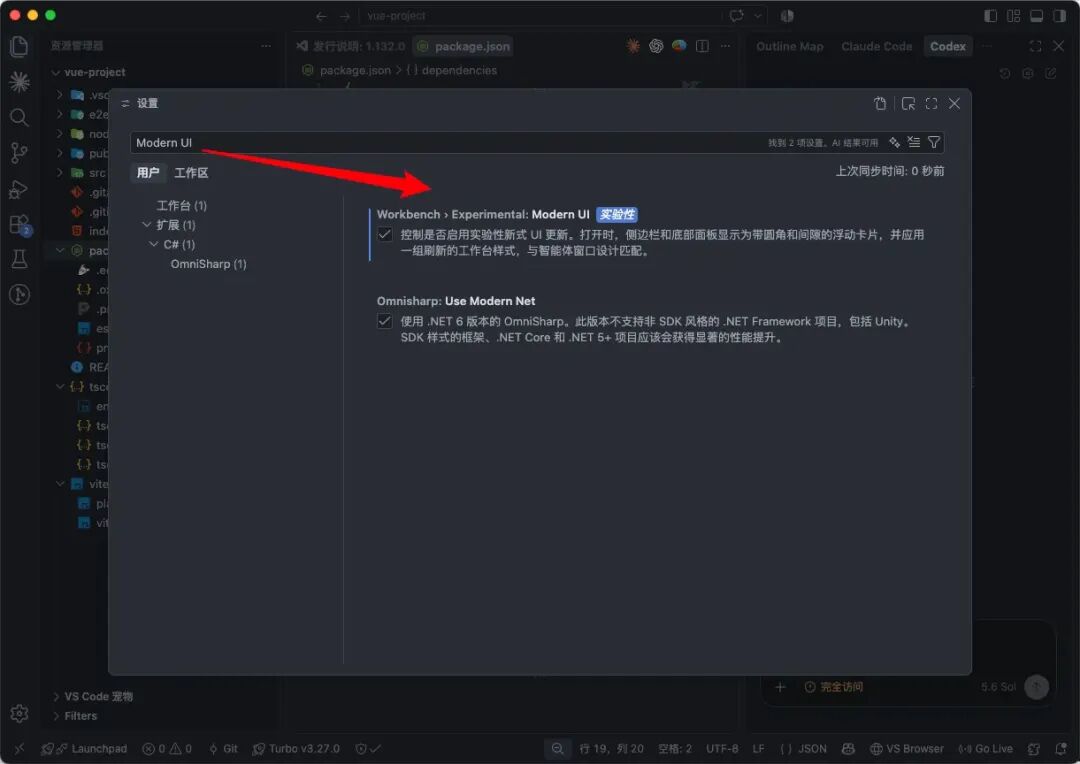Toggle the primary side bar layout icon
This screenshot has width=1080, height=764.
pos(990,16)
